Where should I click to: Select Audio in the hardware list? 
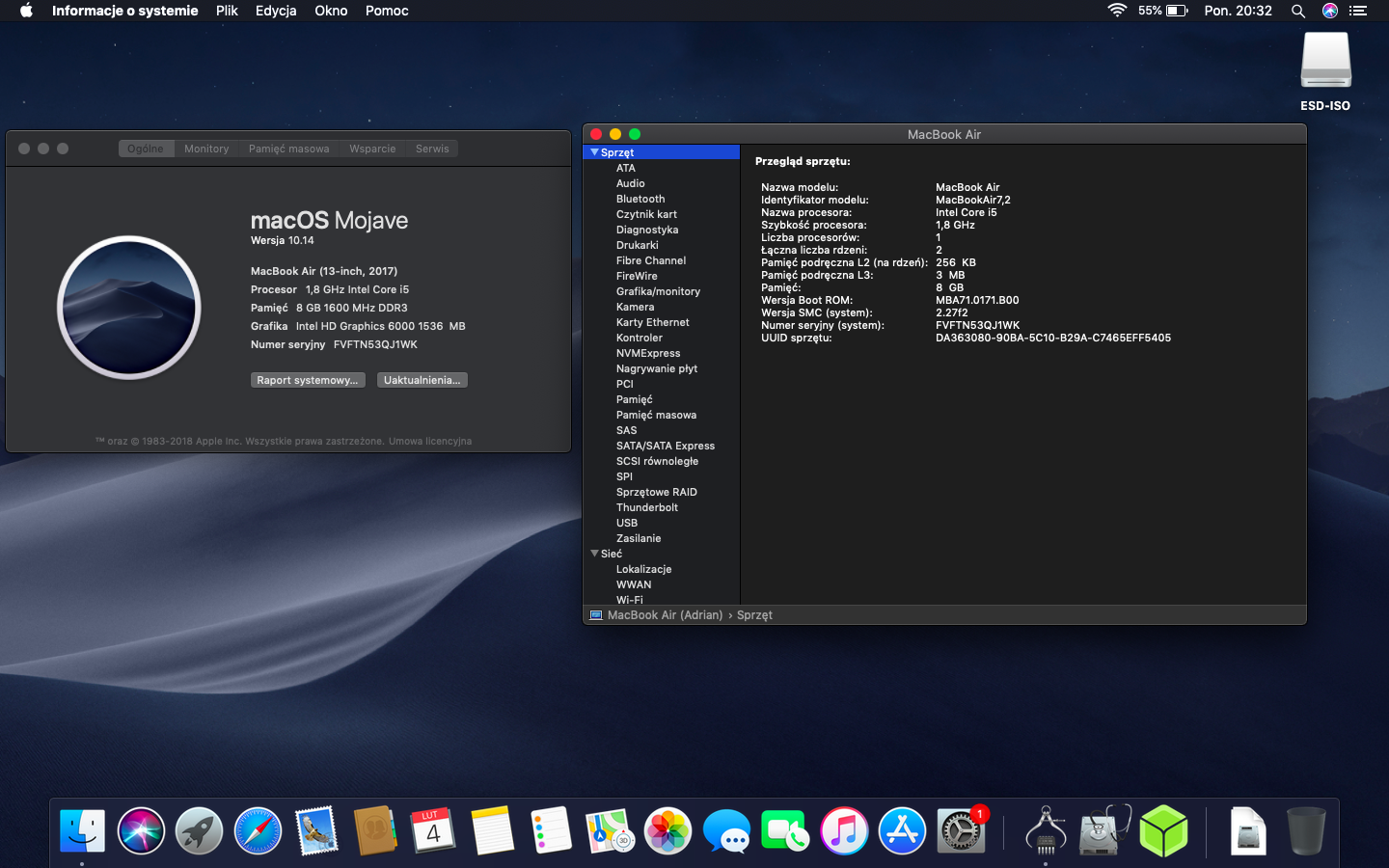(631, 183)
